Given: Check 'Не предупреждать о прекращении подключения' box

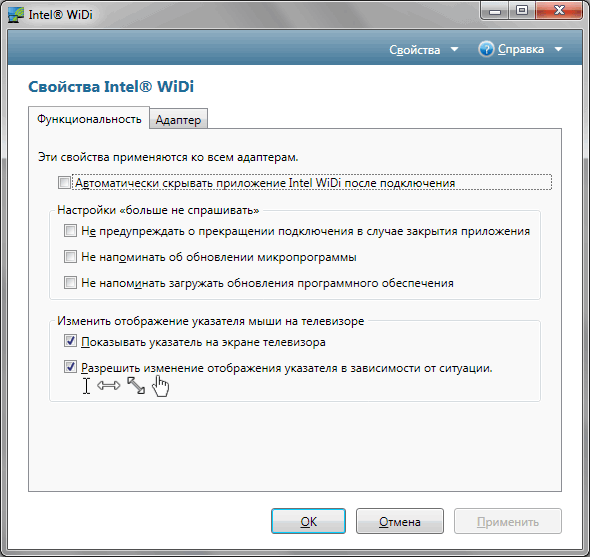Looking at the screenshot, I should (70, 231).
